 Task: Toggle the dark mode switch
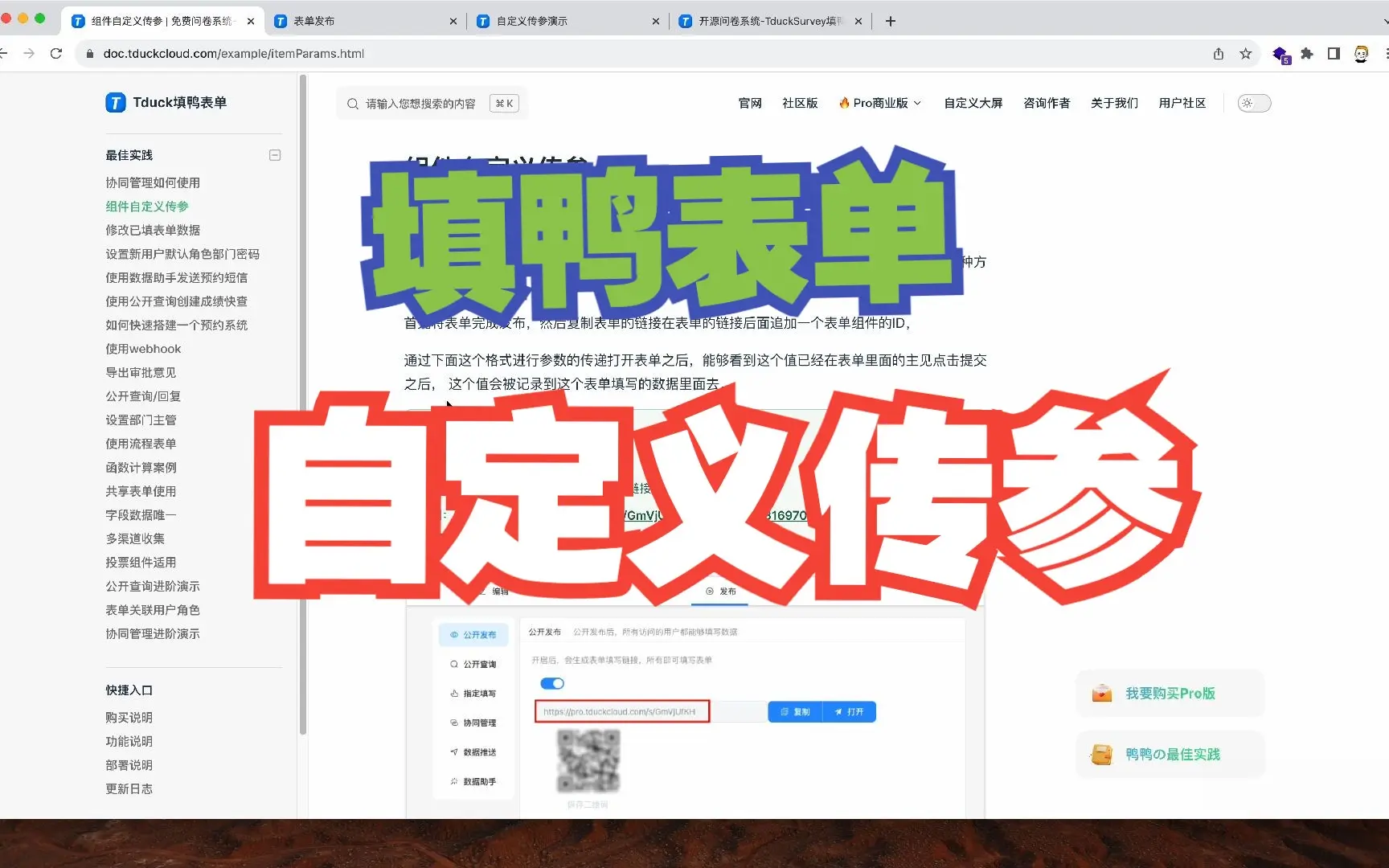1254,103
